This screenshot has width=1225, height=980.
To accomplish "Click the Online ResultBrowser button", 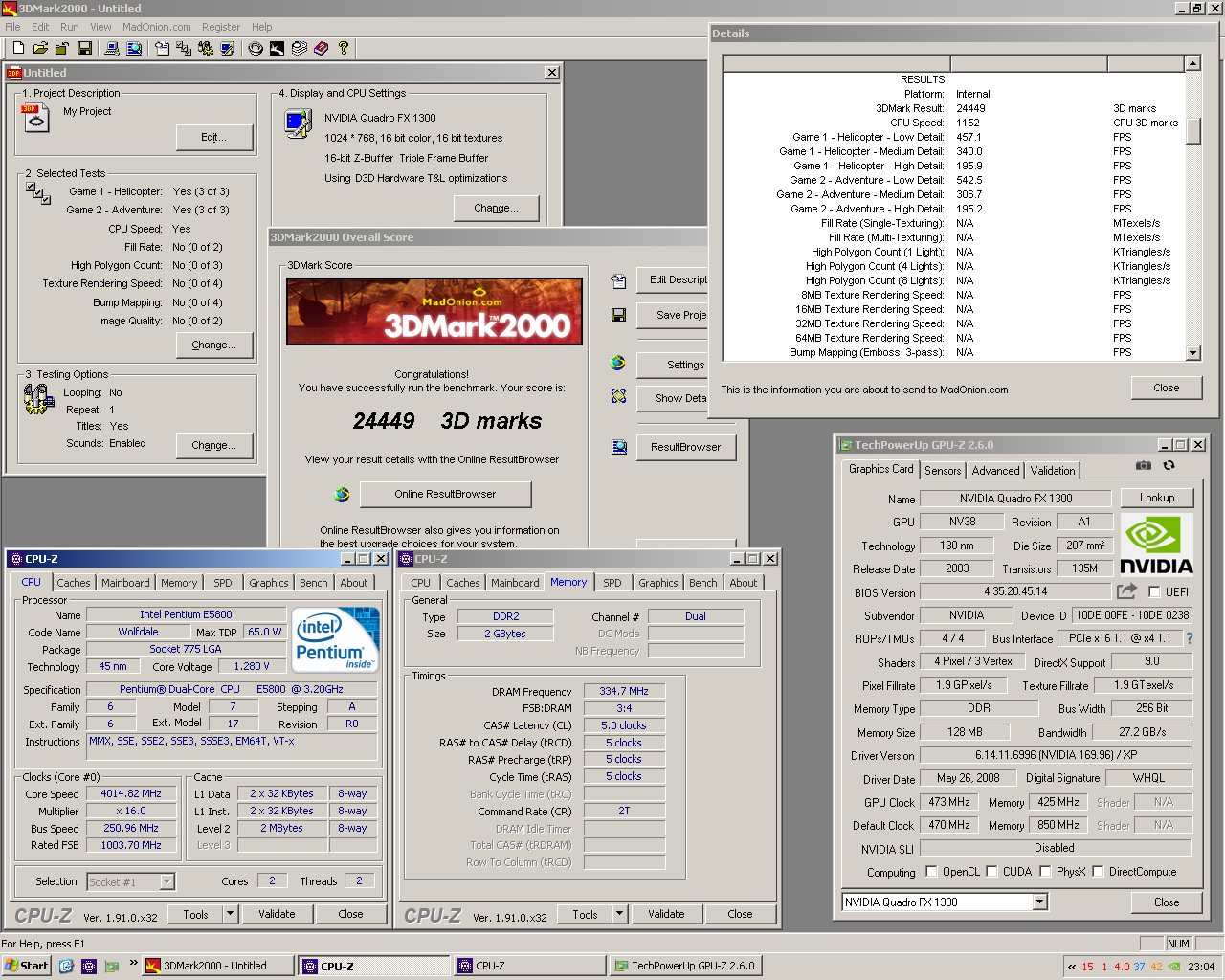I will click(445, 494).
